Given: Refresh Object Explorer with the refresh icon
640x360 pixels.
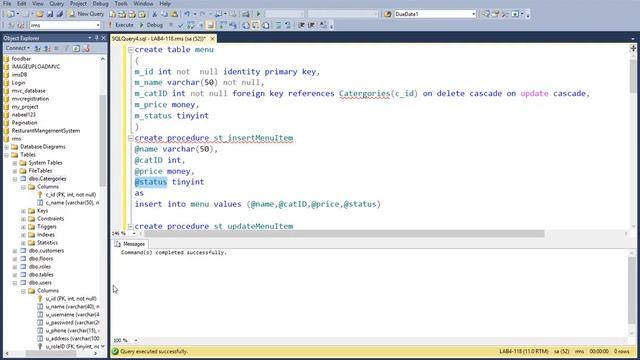Looking at the screenshot, I should point(76,49).
